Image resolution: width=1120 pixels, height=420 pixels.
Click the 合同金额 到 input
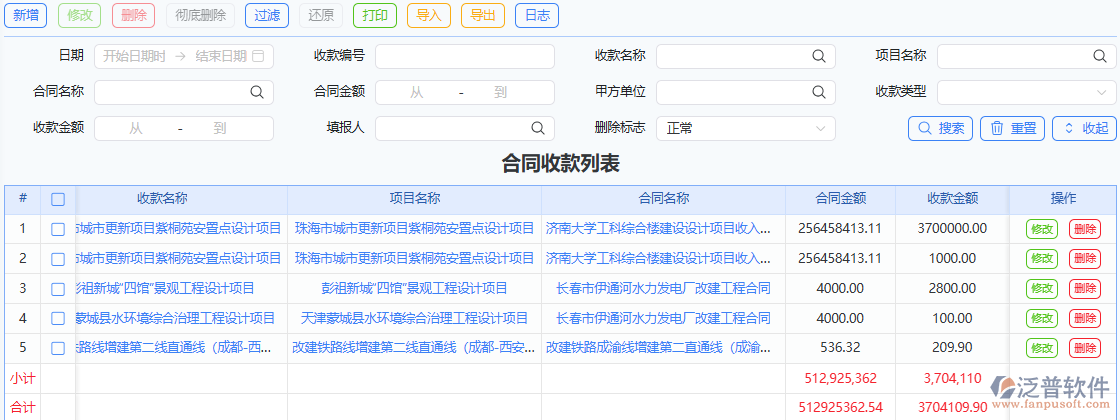500,92
